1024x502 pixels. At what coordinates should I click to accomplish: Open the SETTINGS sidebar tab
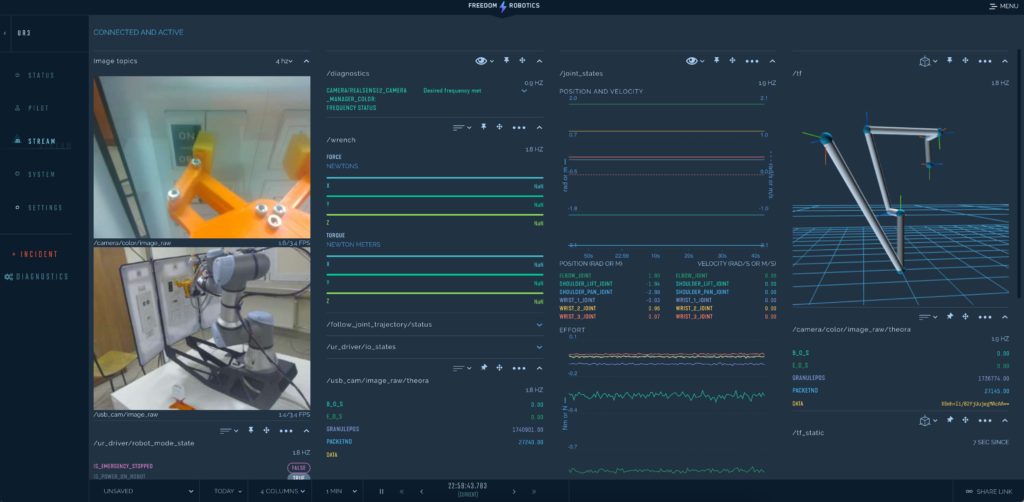click(x=39, y=208)
